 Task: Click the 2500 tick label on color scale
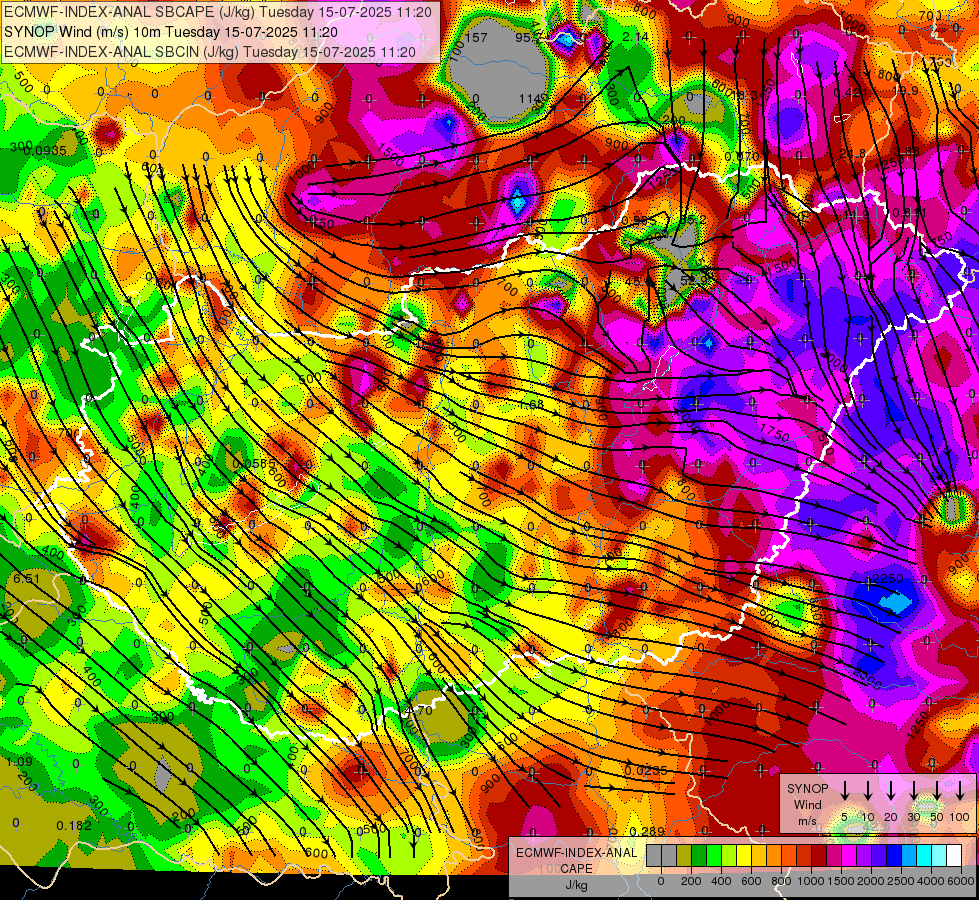[x=901, y=881]
